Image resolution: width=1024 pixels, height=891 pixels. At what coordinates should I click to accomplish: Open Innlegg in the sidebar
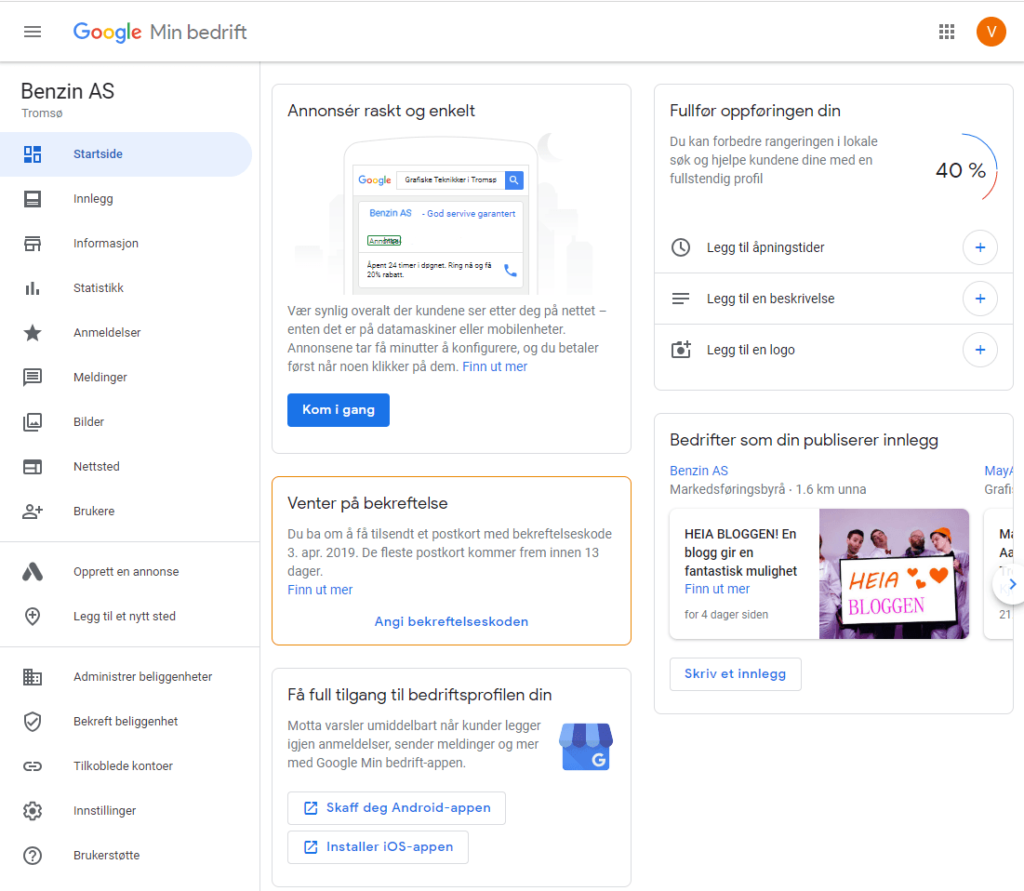click(x=93, y=199)
